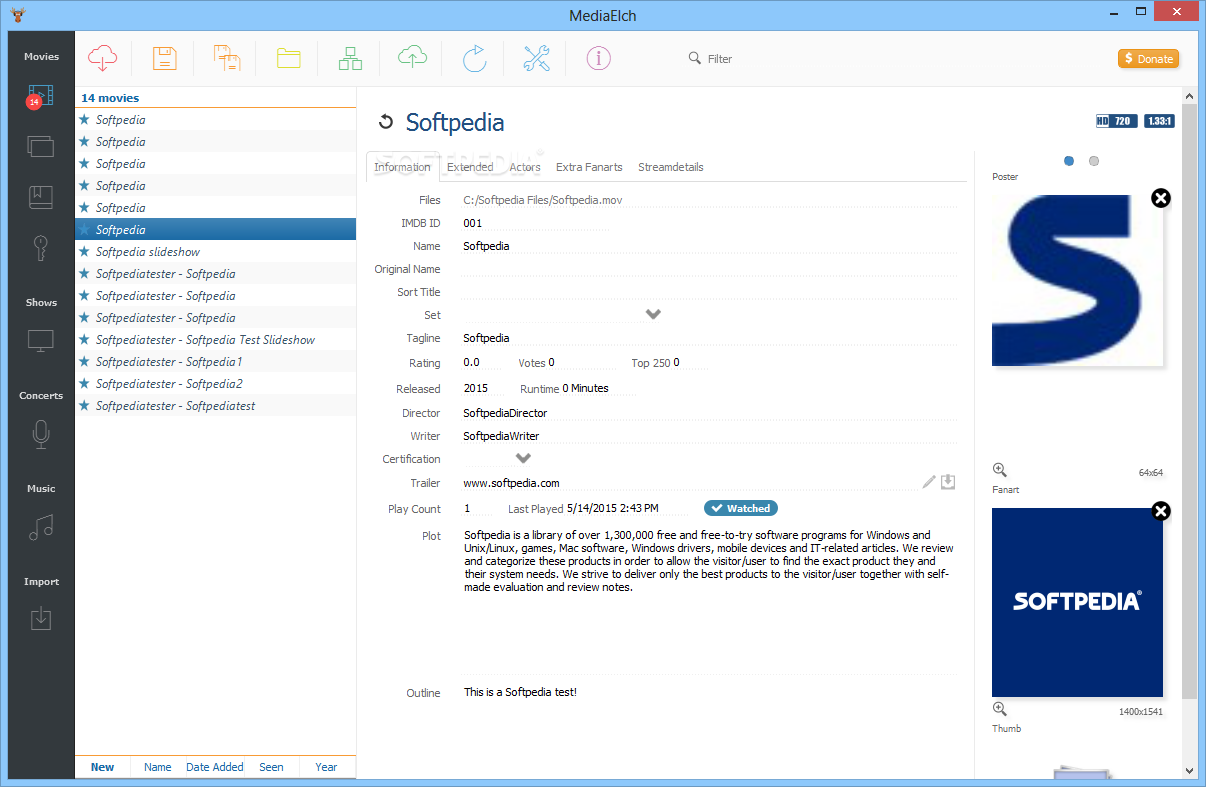Remove the fanart with its X button
Viewport: 1206px width, 787px height.
pos(1160,512)
